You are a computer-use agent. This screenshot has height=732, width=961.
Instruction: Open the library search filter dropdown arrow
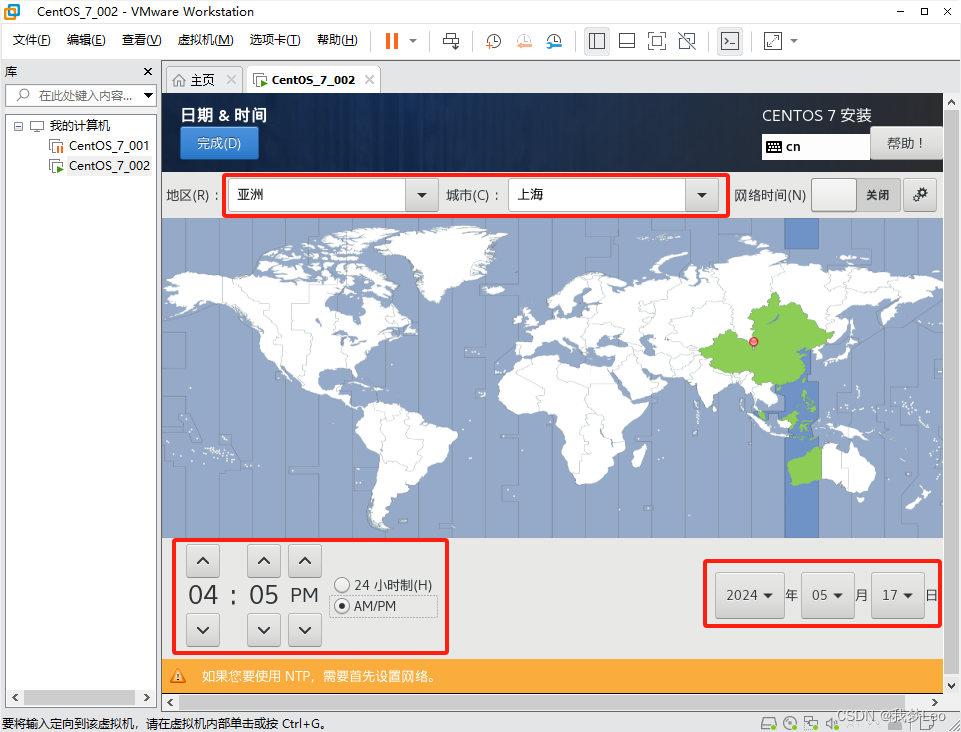(x=148, y=95)
